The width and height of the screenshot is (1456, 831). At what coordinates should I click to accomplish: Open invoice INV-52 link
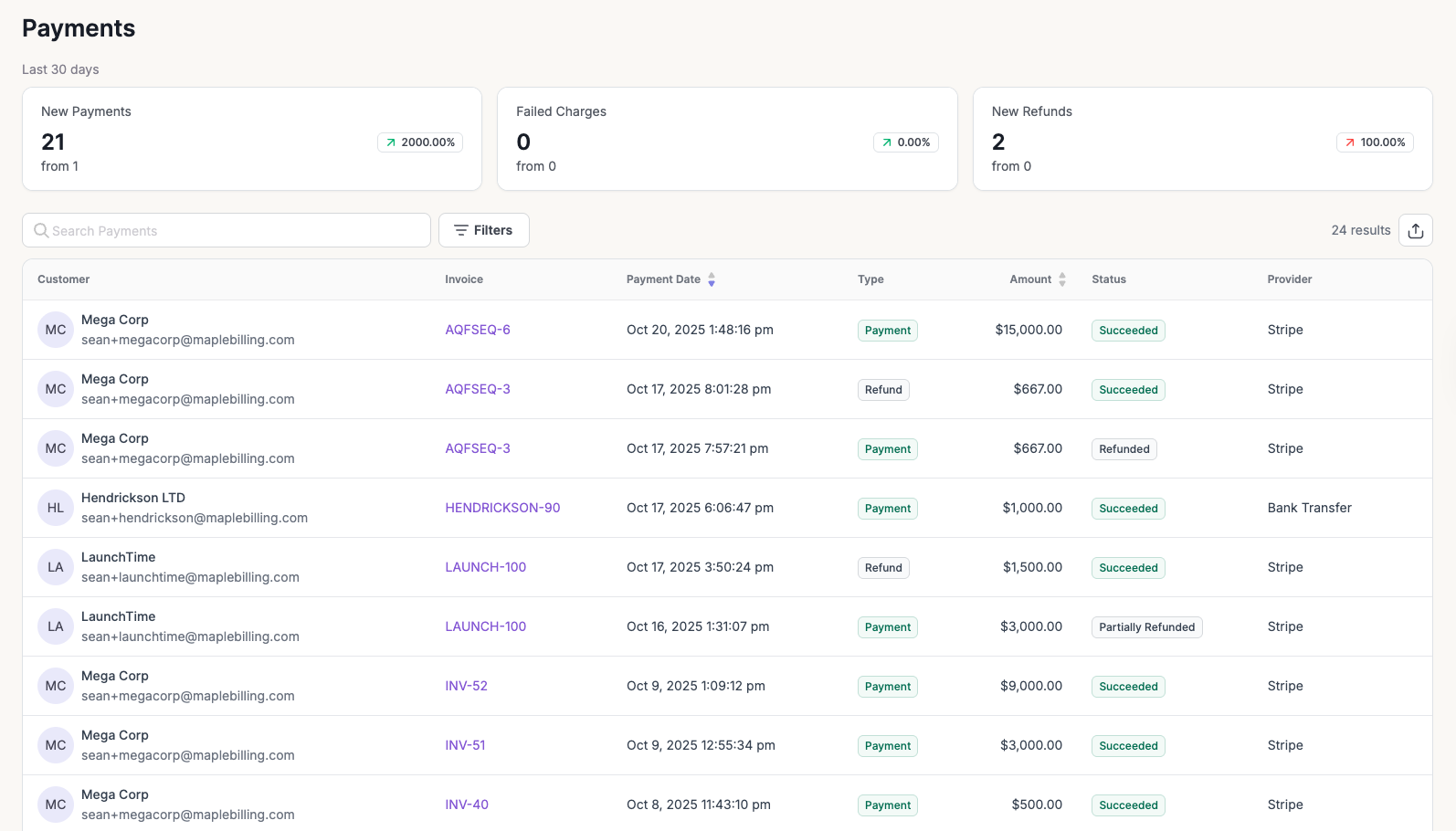tap(466, 686)
